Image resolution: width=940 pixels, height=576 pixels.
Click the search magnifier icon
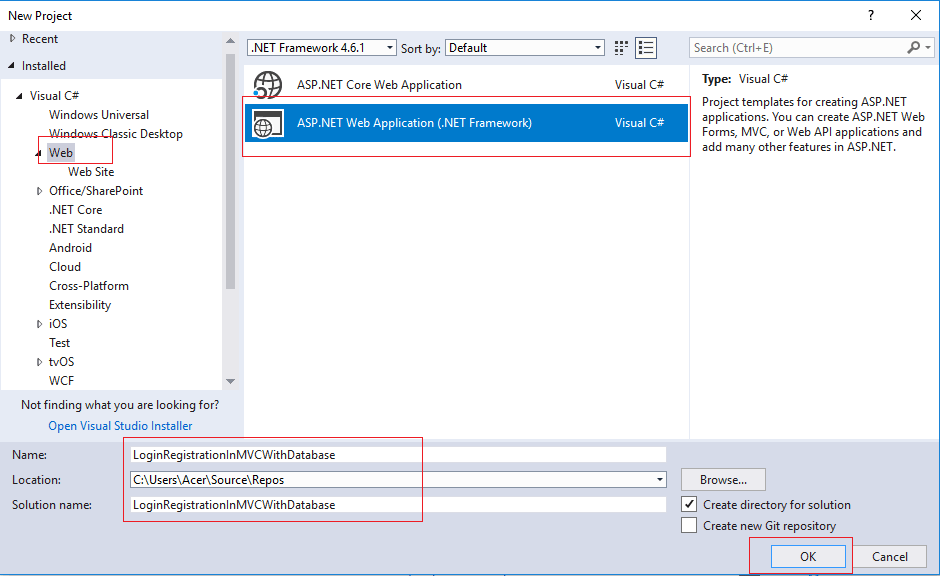914,47
